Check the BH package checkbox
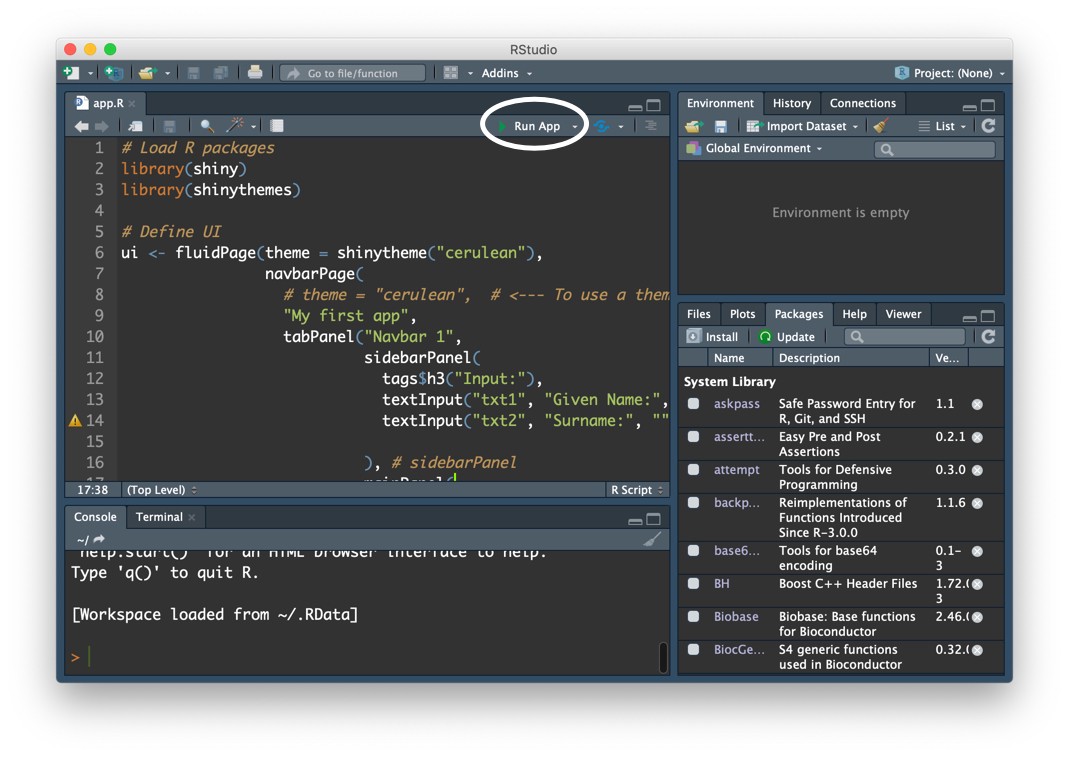Image resolution: width=1069 pixels, height=757 pixels. tap(693, 583)
